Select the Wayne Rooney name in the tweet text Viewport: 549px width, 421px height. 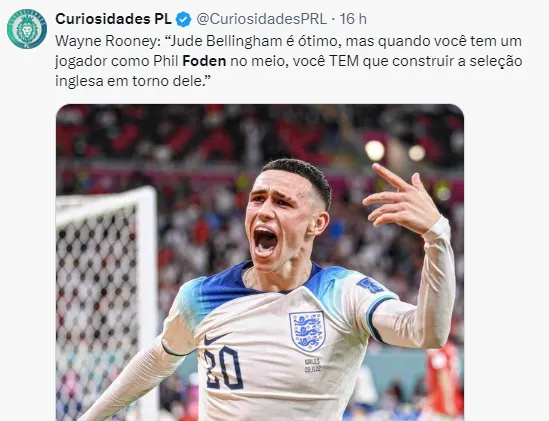point(106,41)
